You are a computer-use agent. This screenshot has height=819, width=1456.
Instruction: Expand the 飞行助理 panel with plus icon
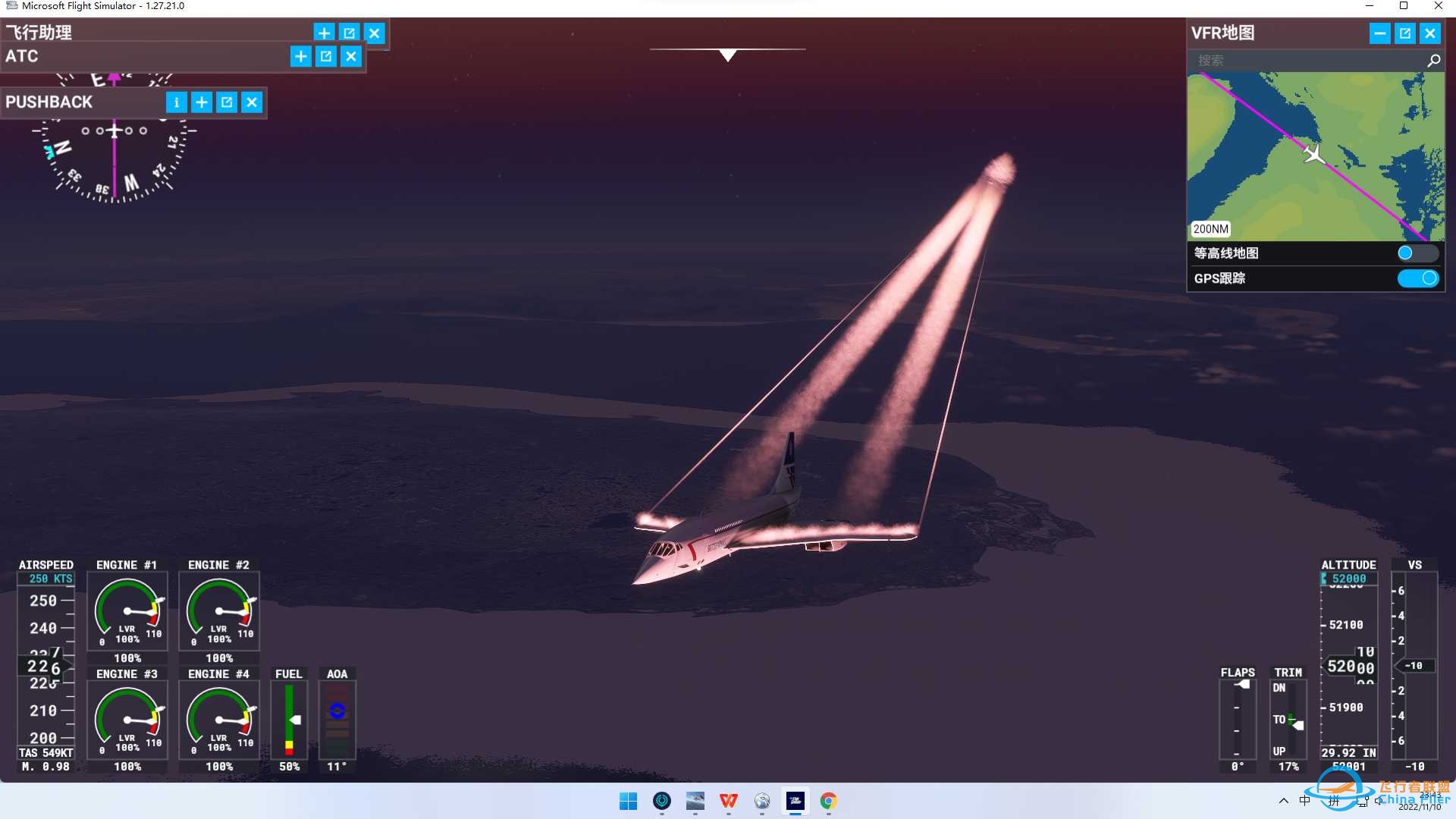pyautogui.click(x=324, y=33)
